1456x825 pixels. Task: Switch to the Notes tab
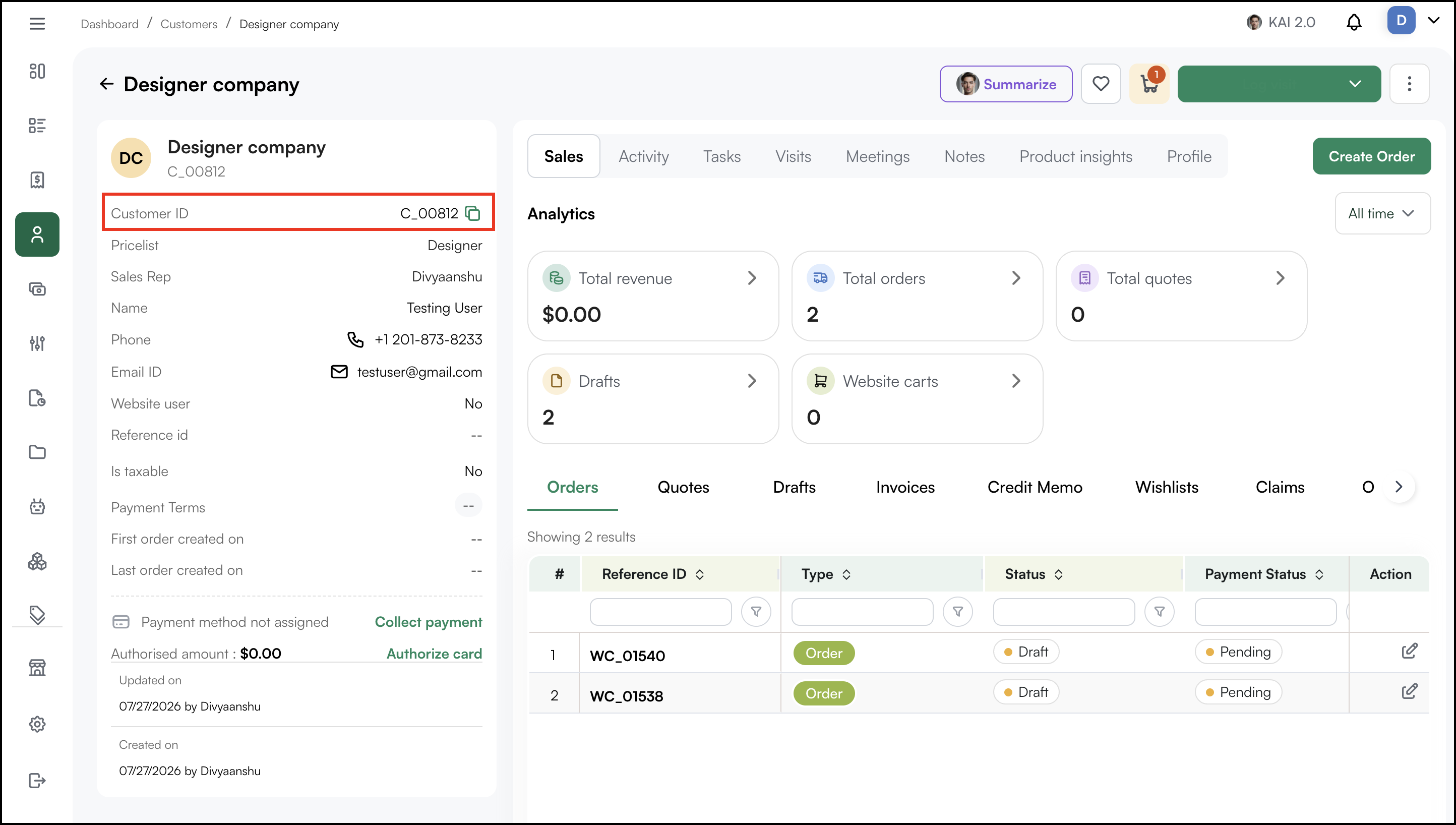click(x=964, y=156)
